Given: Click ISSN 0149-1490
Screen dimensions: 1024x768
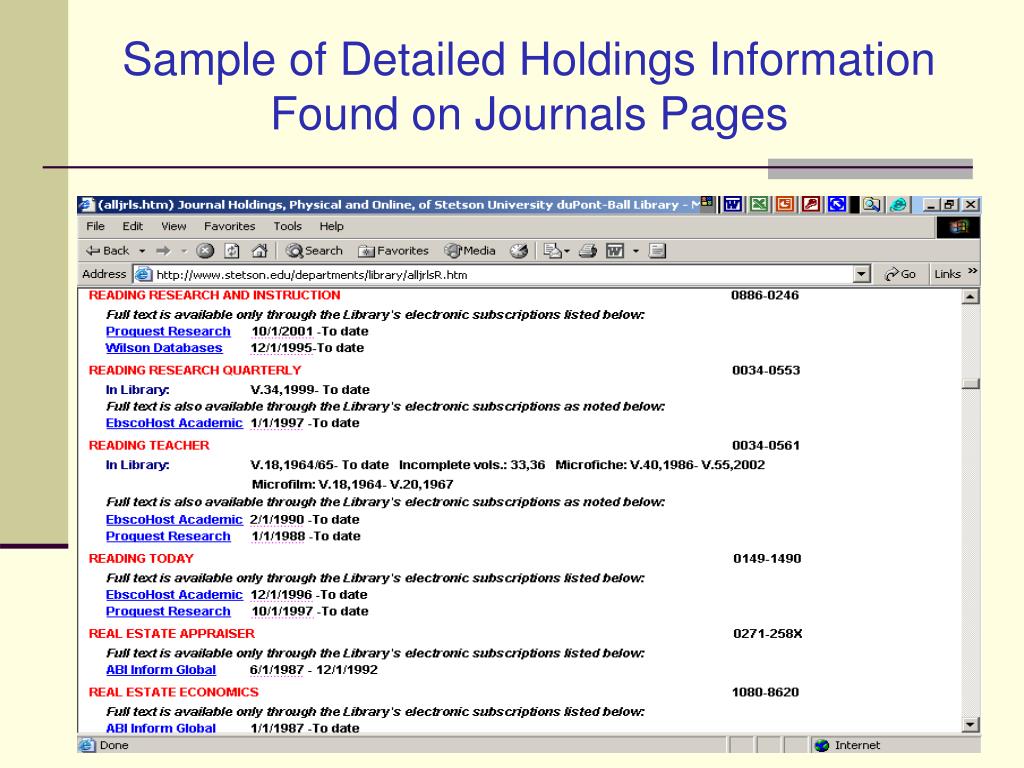Looking at the screenshot, I should [x=767, y=558].
